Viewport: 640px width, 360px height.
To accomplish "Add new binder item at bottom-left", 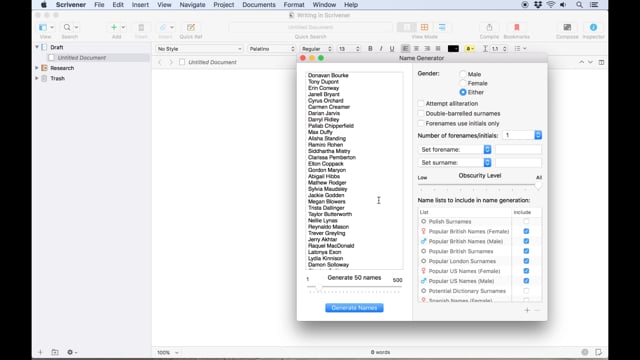I will click(40, 352).
